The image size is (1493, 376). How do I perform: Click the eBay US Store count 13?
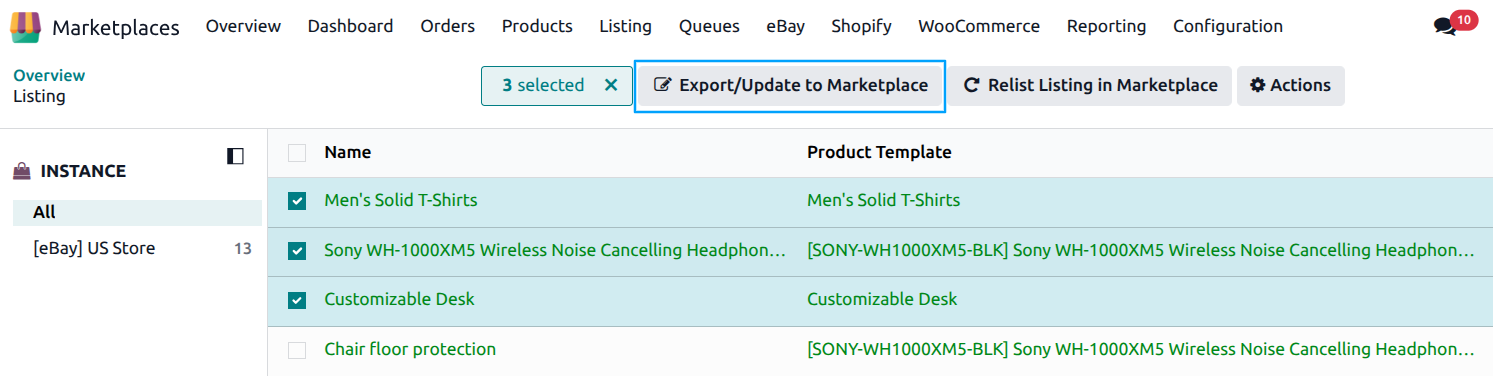coord(243,249)
